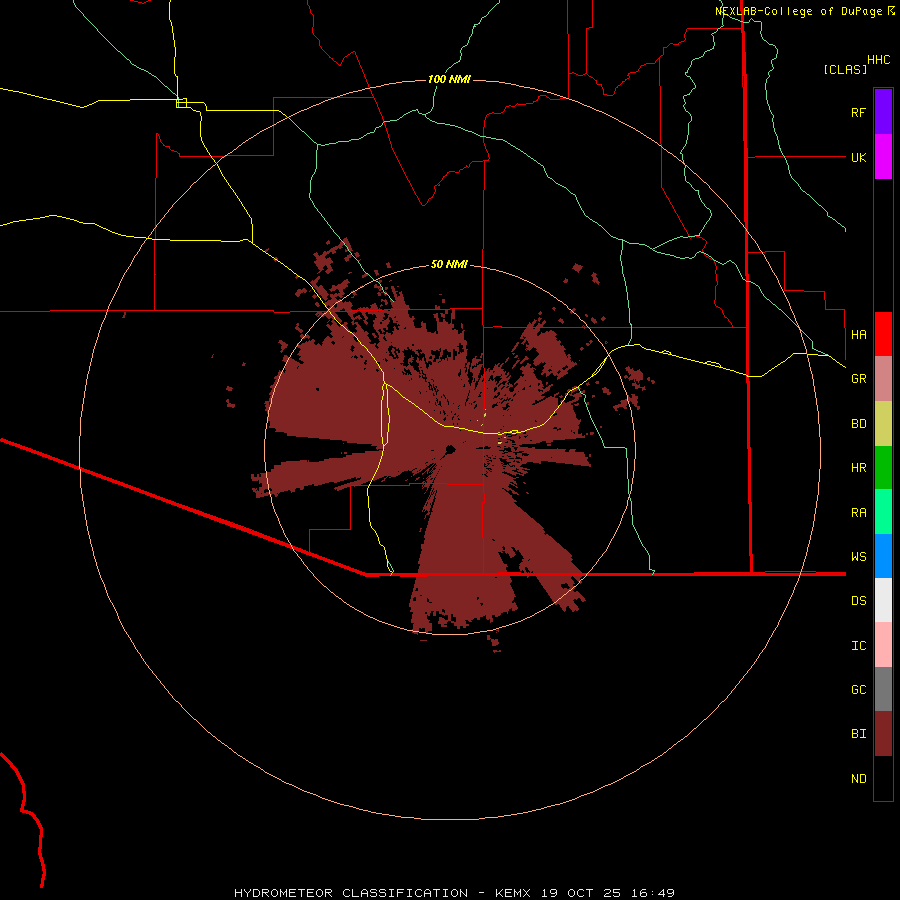Click the WS legend label
The width and height of the screenshot is (900, 900).
coord(858,557)
